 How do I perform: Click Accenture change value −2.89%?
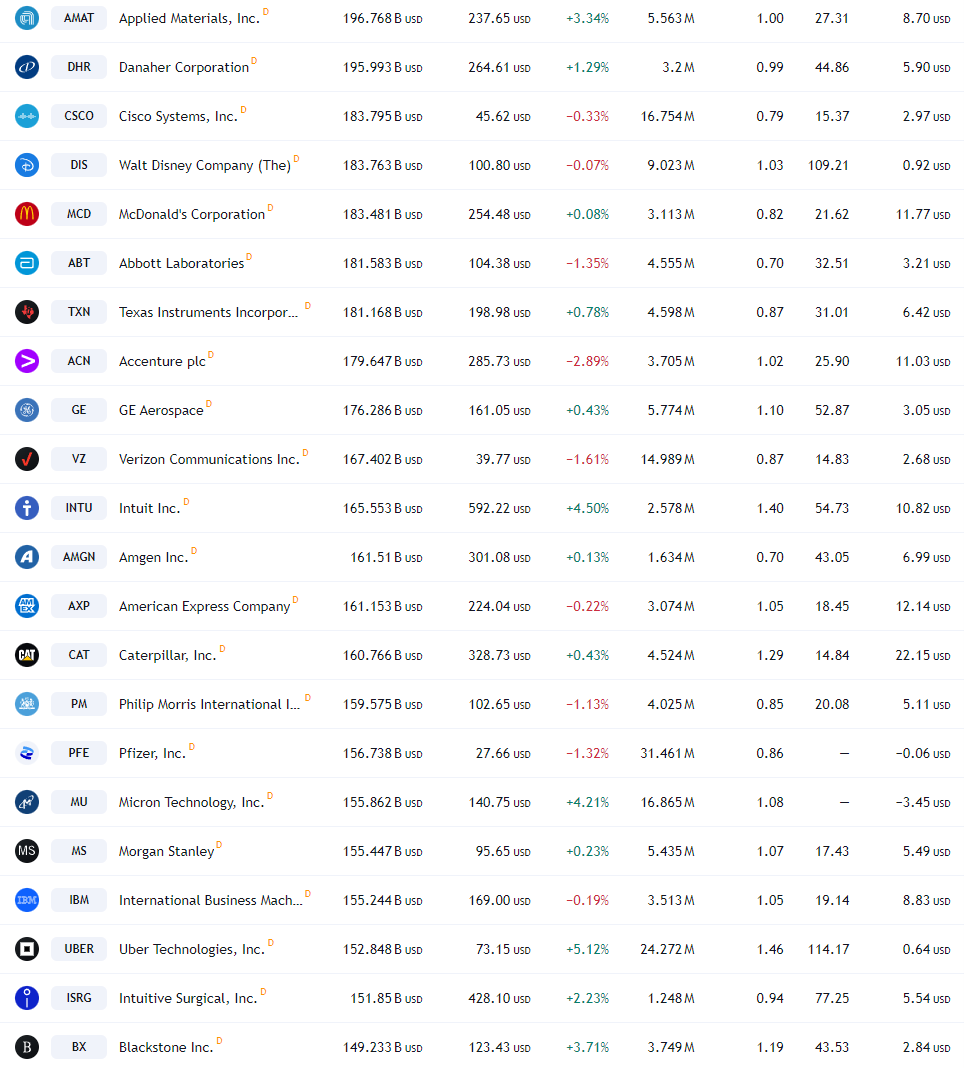pyautogui.click(x=587, y=362)
